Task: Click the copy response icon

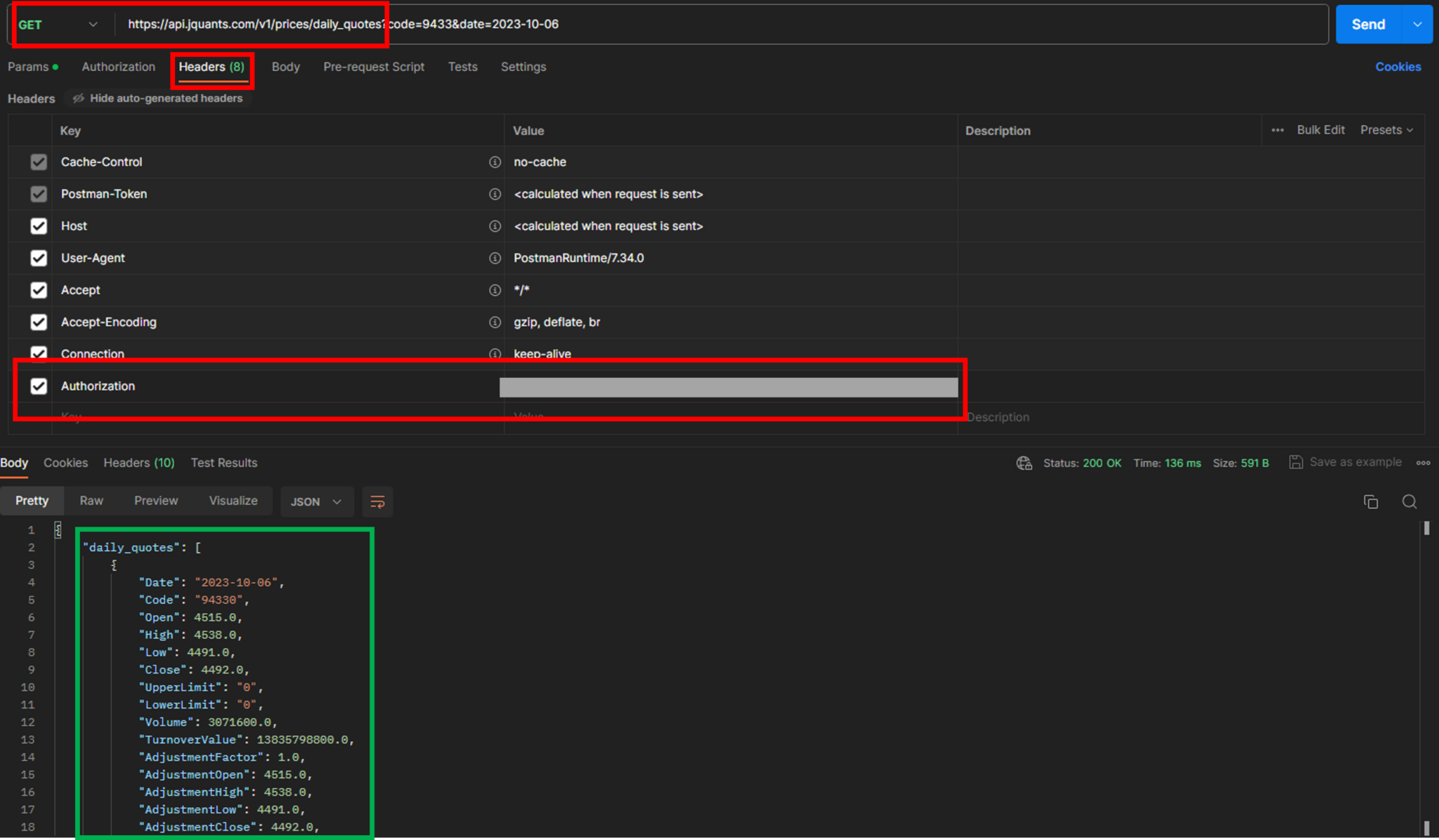Action: click(1370, 501)
